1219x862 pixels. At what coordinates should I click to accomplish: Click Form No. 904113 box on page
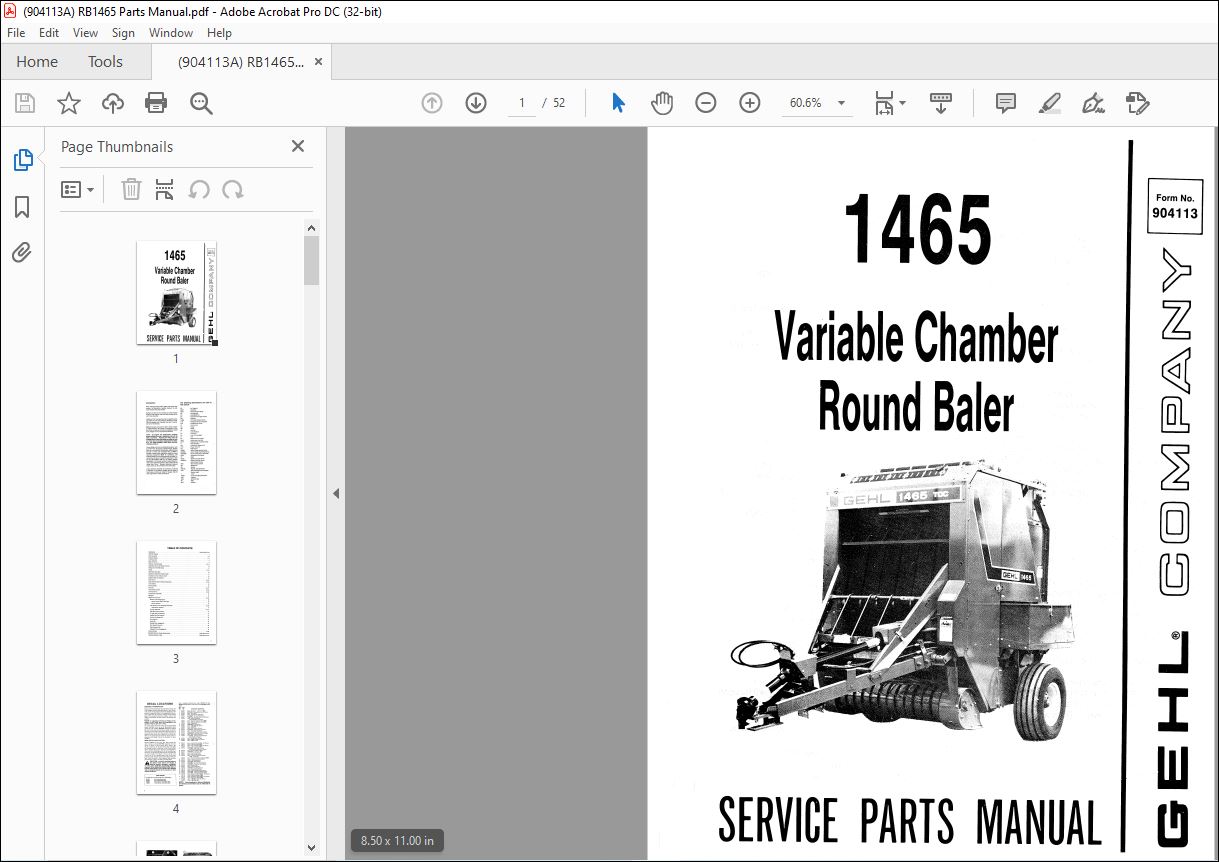(1174, 205)
